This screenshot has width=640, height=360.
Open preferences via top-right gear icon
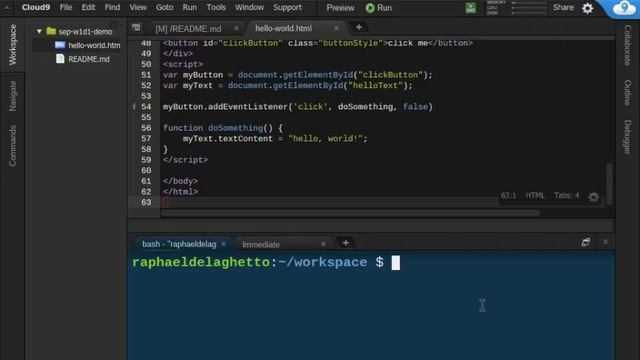[x=588, y=8]
